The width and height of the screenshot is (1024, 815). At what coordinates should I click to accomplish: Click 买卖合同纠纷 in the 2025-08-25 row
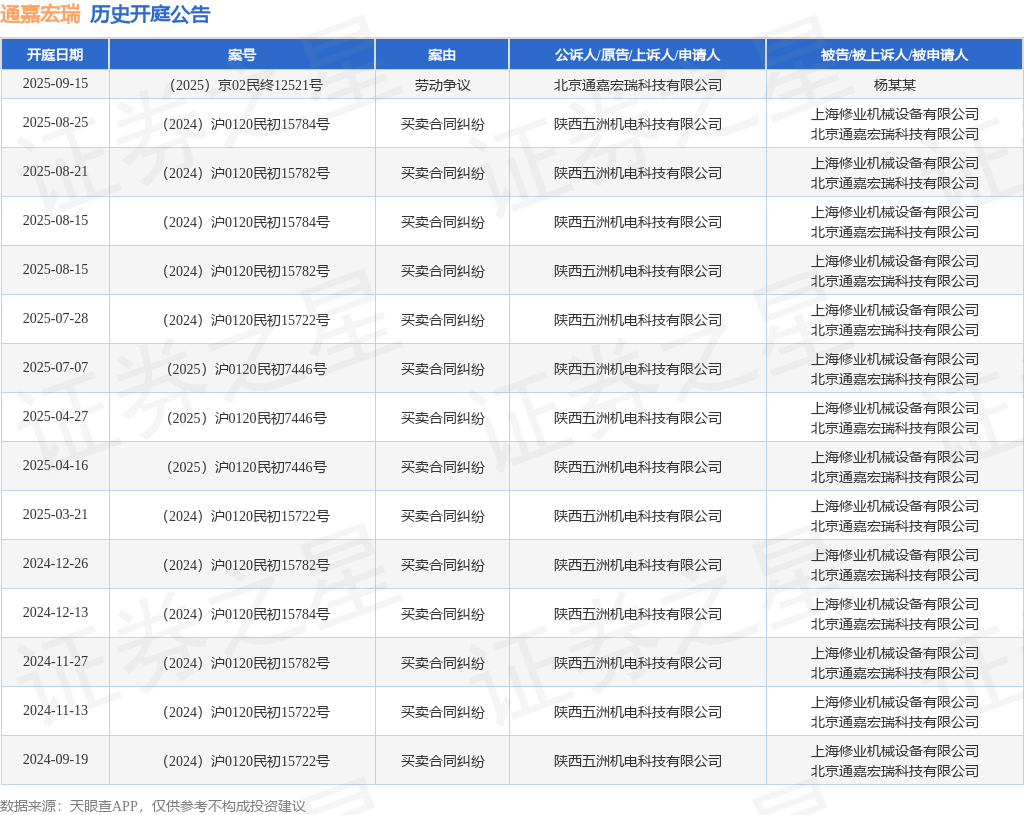(x=442, y=124)
